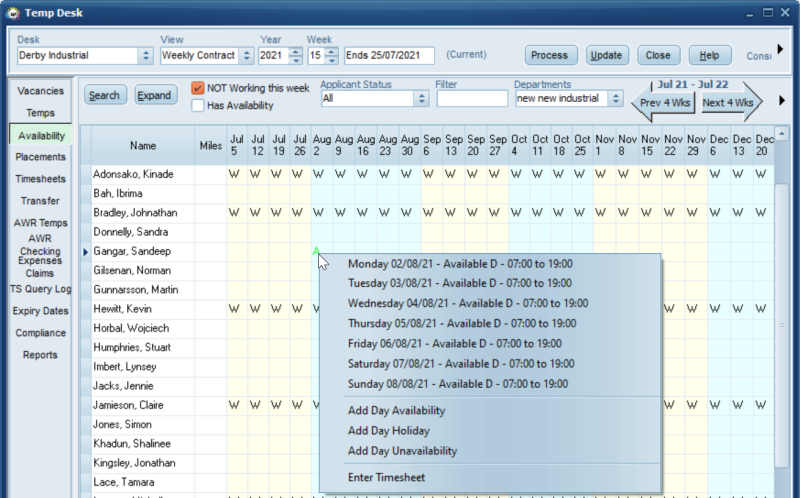Open the Temps tab
This screenshot has width=800, height=498.
coord(40,113)
